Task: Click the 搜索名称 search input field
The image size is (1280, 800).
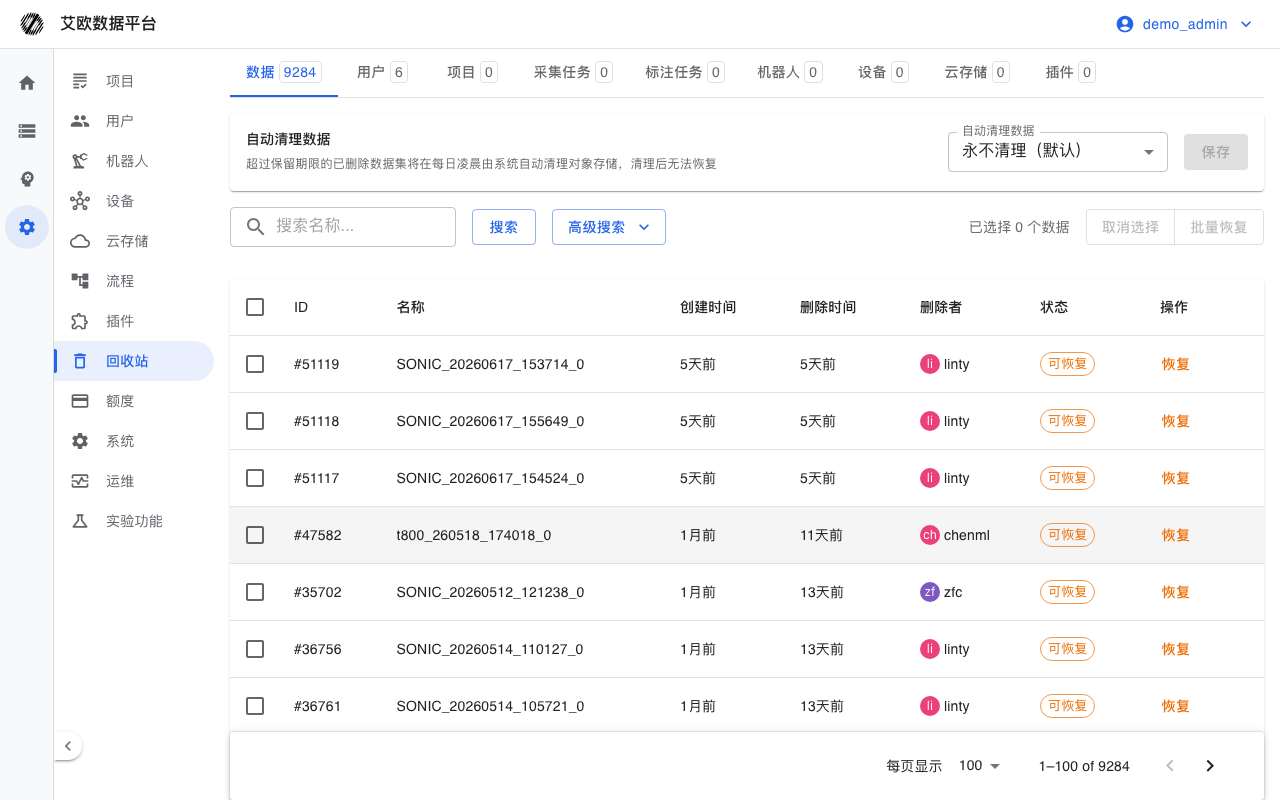Action: [343, 227]
